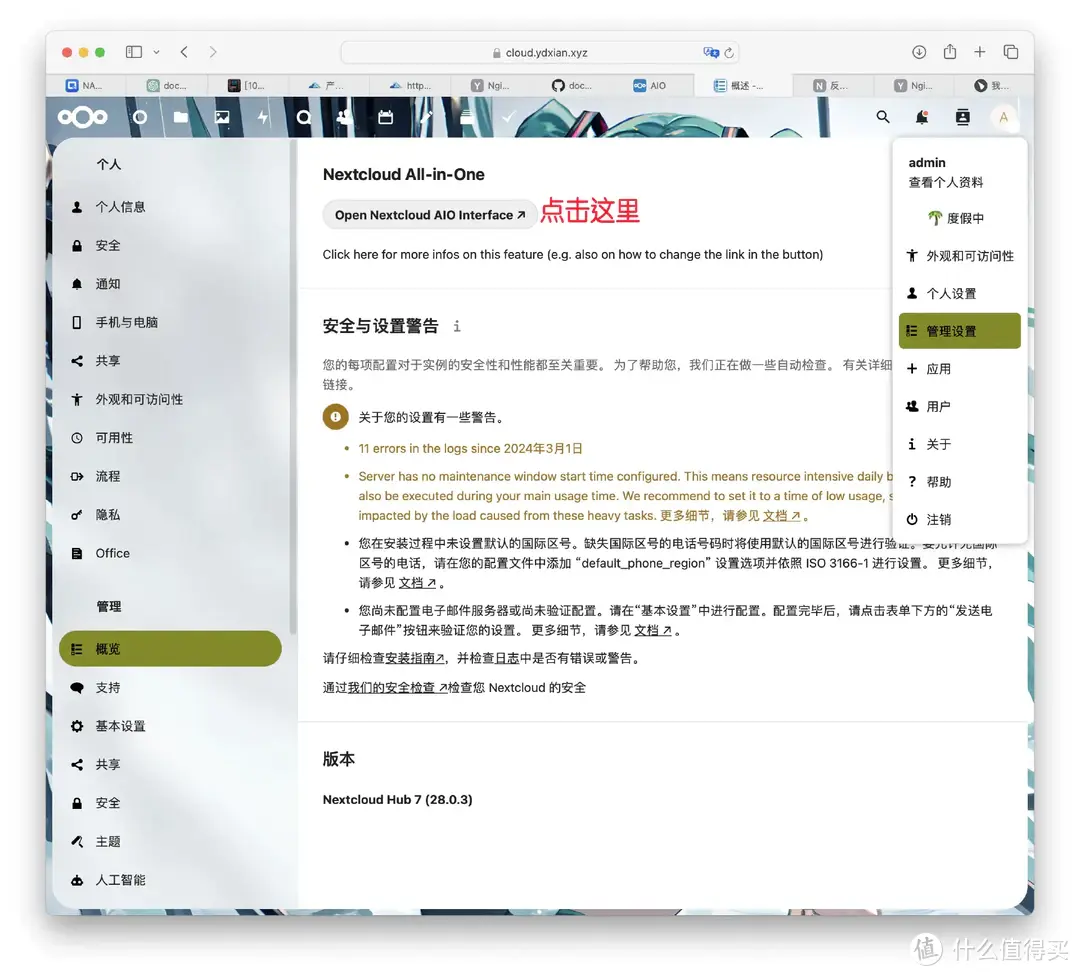The width and height of the screenshot is (1080, 976).
Task: Choose 帮助 in user menu
Action: click(x=959, y=482)
